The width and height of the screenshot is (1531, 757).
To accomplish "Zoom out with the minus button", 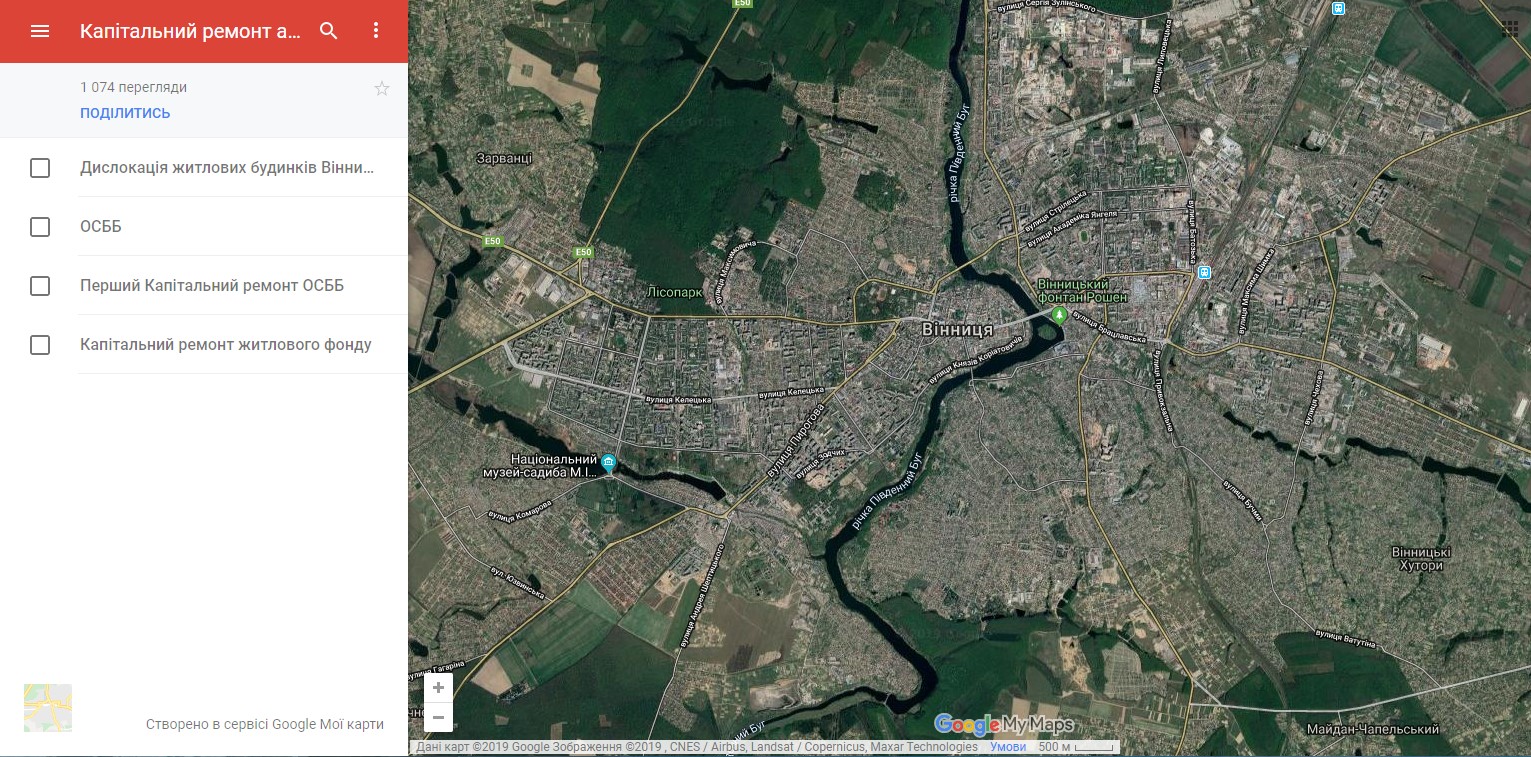I will pyautogui.click(x=438, y=717).
